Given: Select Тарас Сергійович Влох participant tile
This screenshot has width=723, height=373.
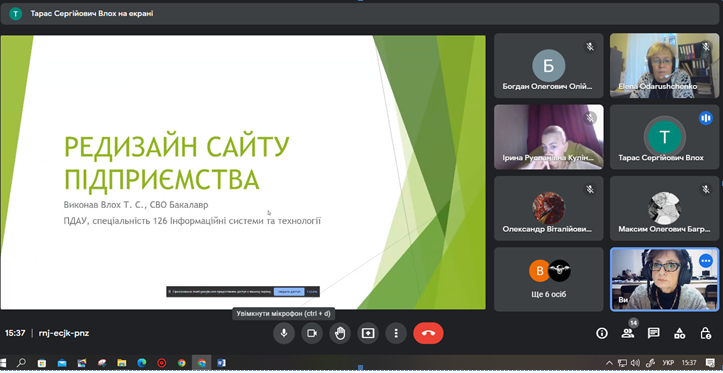Looking at the screenshot, I should point(664,137).
